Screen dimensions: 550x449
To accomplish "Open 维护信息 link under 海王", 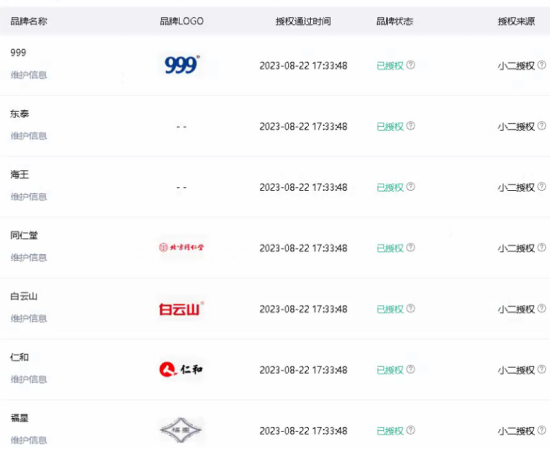I will coord(29,196).
